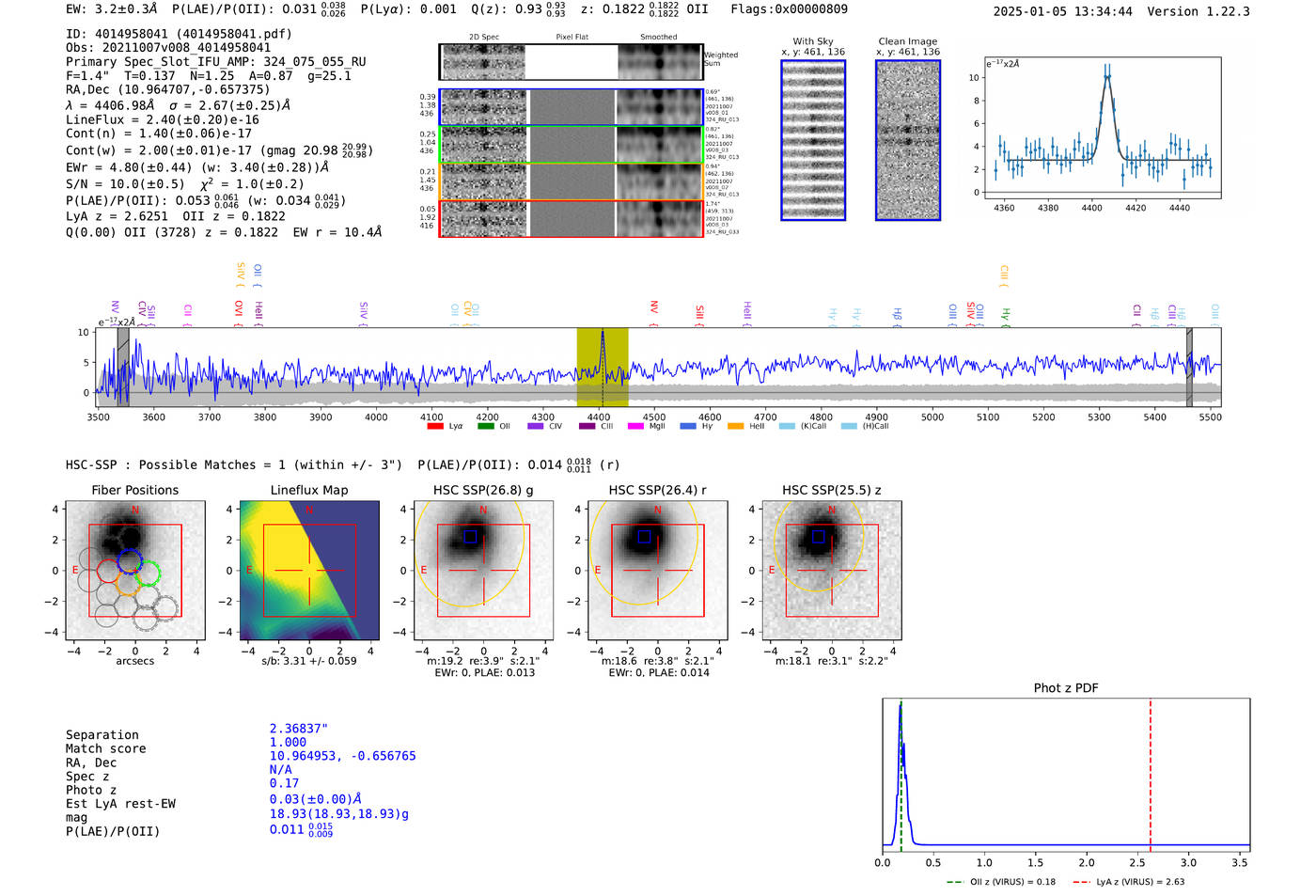Select the blue-bordered fiber spectrum row
This screenshot has width=1316, height=896.
coord(571,107)
